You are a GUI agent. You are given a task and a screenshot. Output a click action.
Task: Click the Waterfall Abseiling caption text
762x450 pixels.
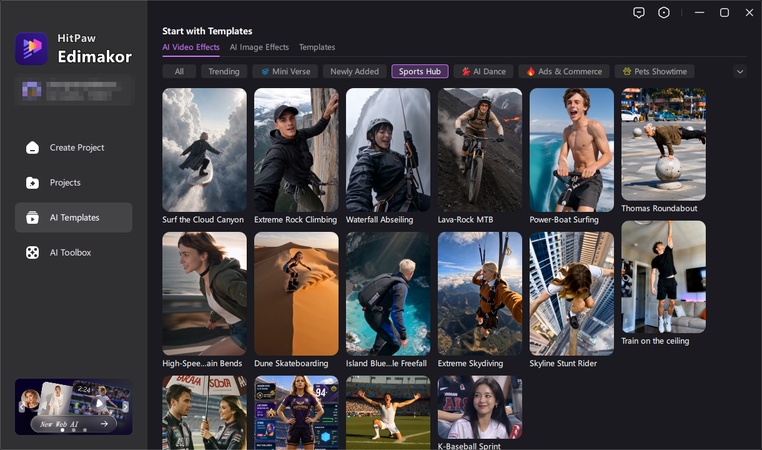click(x=380, y=220)
